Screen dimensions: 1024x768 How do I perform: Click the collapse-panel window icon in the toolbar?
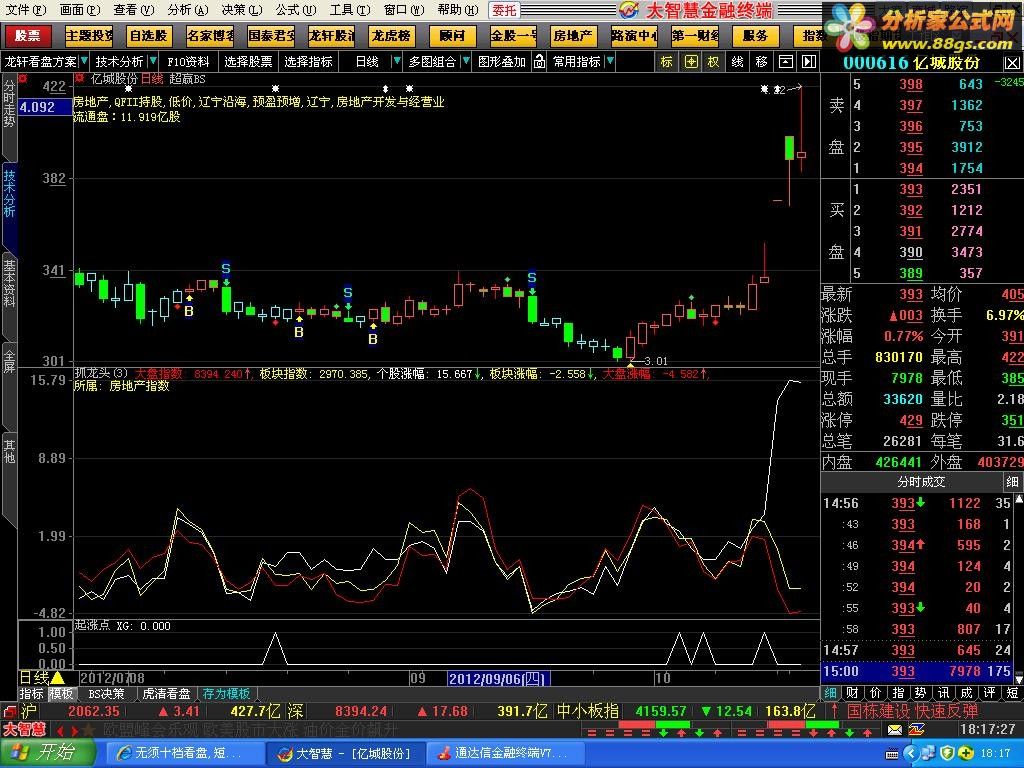786,61
